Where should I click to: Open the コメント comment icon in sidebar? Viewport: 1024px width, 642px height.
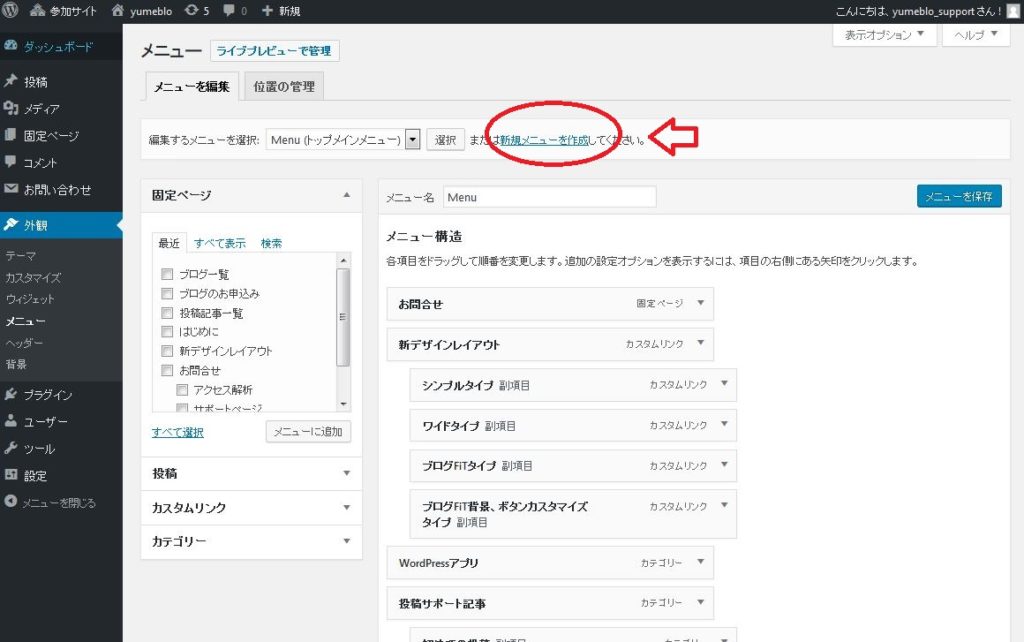pyautogui.click(x=10, y=161)
